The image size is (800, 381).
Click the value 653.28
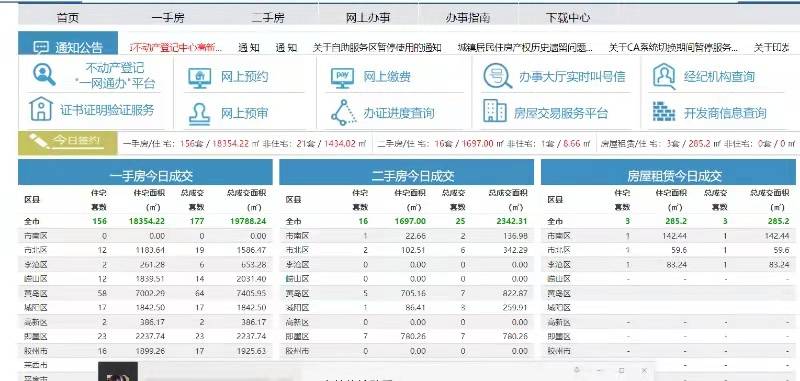(x=253, y=265)
